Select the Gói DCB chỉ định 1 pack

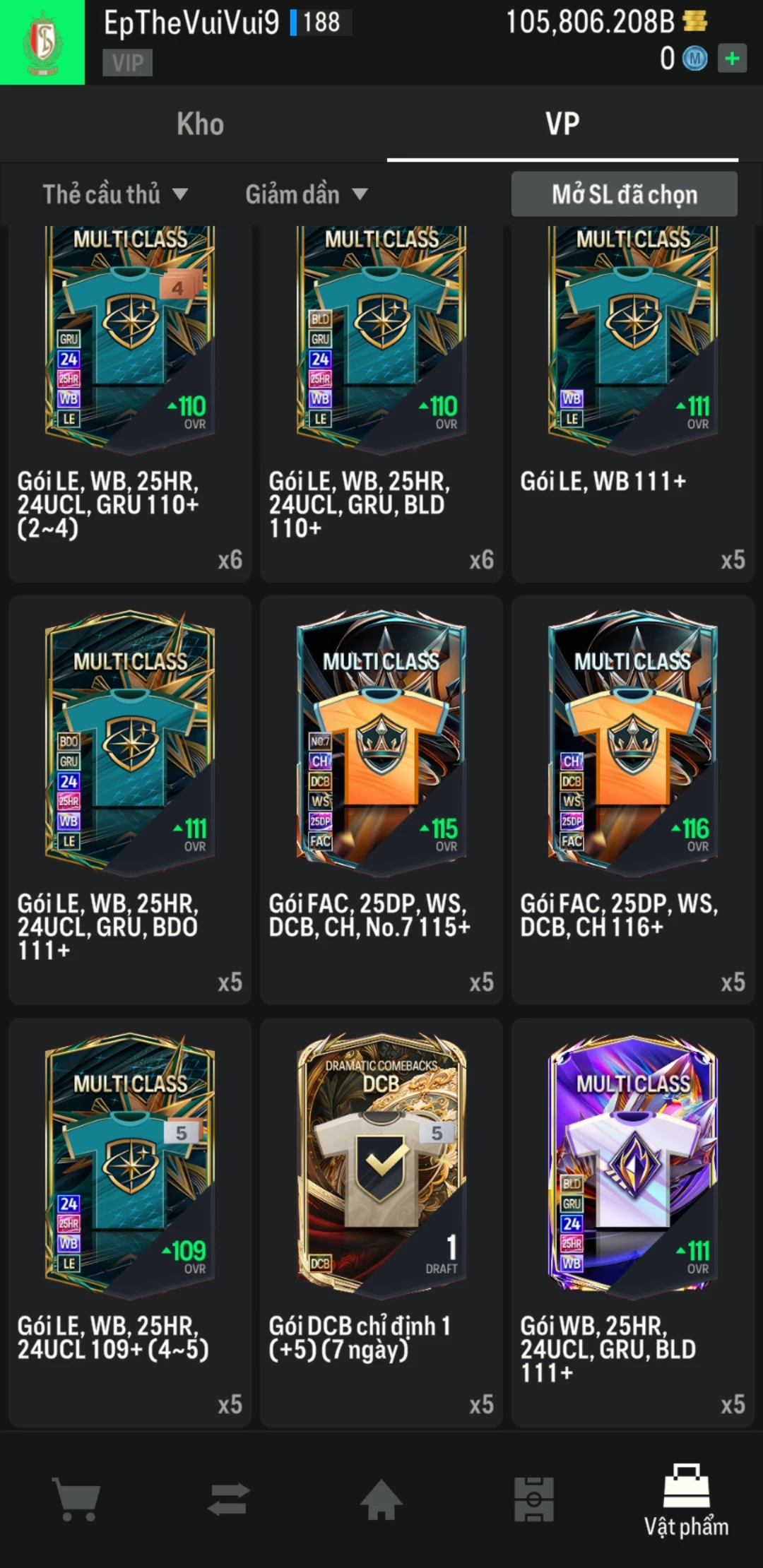click(381, 1222)
